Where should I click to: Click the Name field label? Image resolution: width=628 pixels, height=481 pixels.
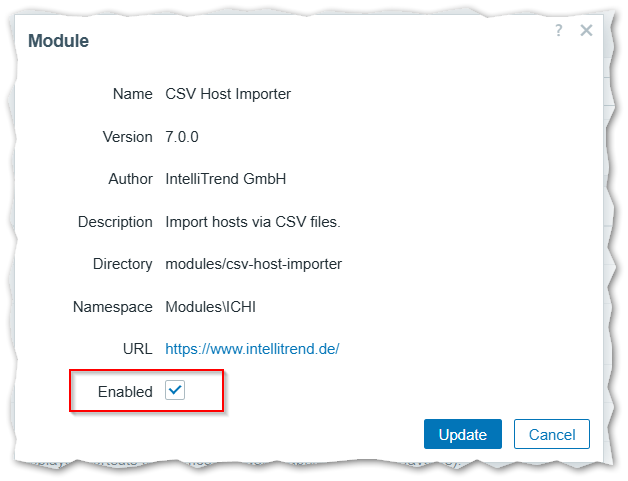pyautogui.click(x=132, y=94)
